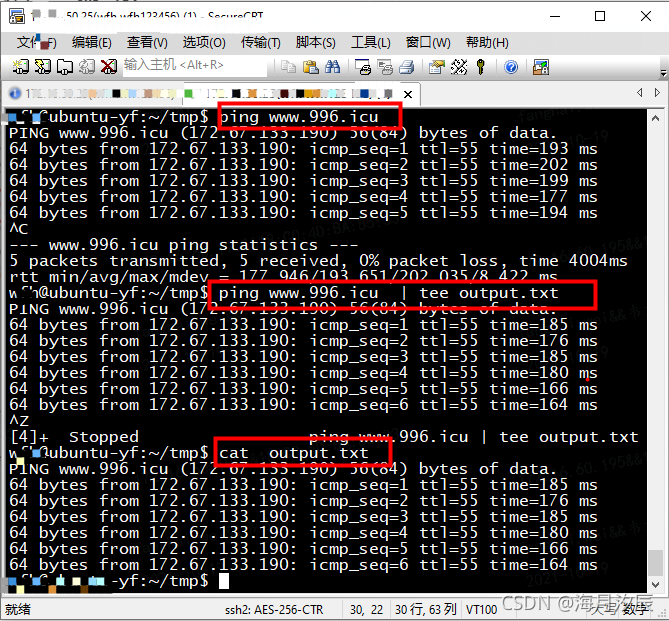The height and width of the screenshot is (621, 669).
Task: Click the SecureCRT title bar application icon
Action: point(17,16)
